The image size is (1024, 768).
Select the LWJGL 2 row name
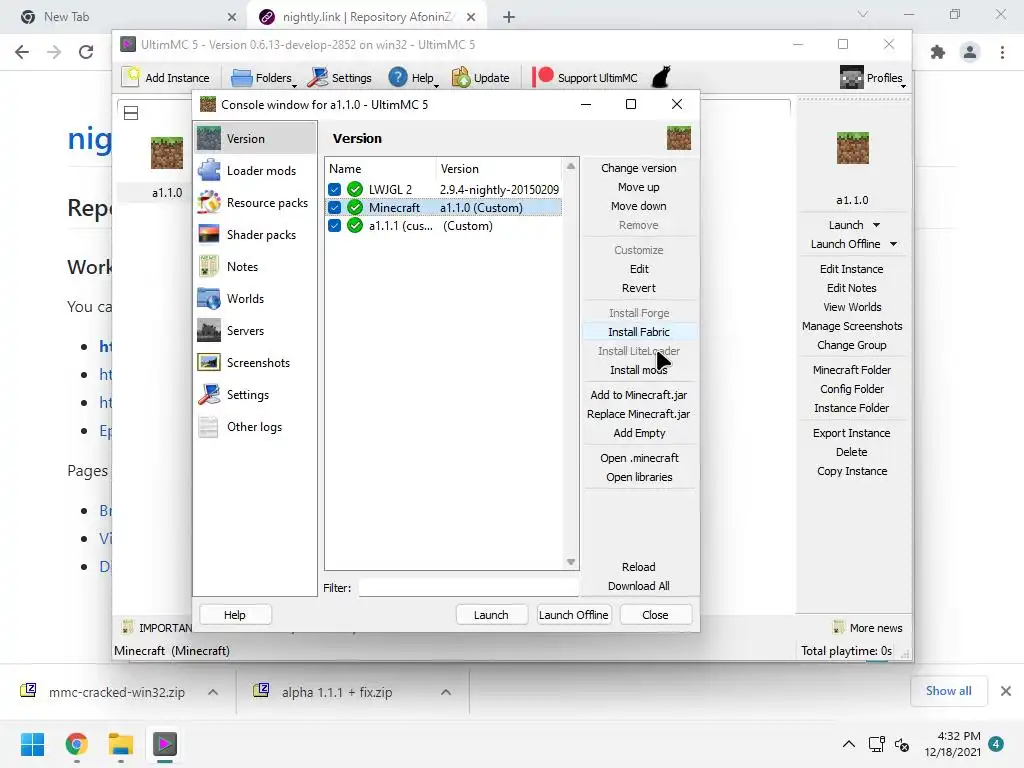390,189
